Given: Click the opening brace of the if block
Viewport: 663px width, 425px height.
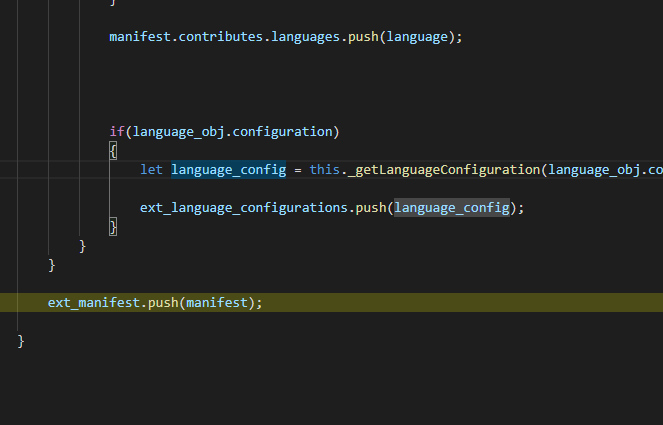Looking at the screenshot, I should pos(113,151).
